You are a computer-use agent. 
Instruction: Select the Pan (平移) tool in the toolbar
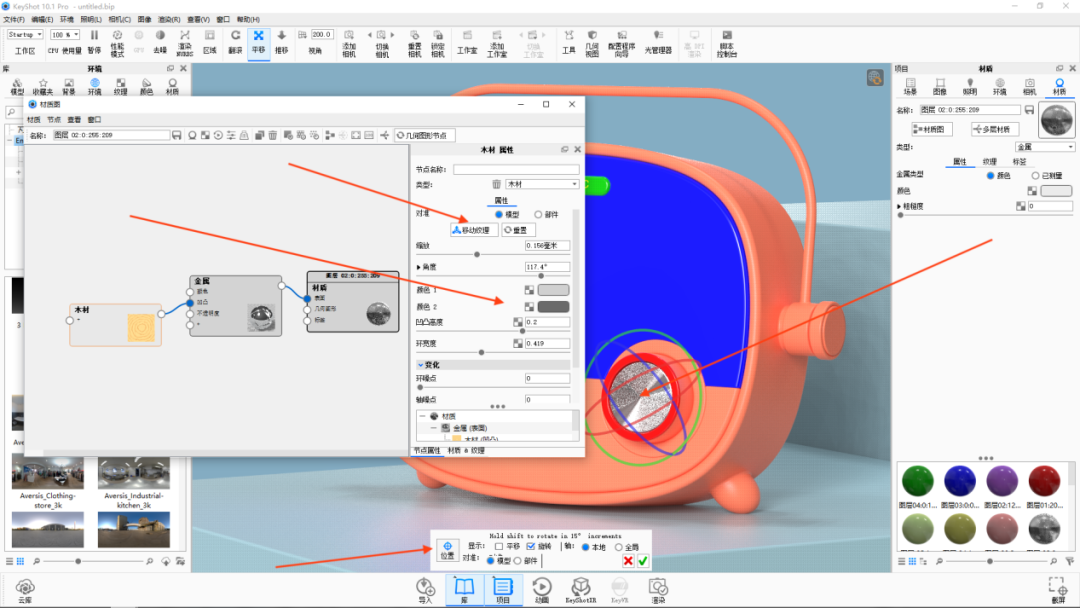point(258,42)
